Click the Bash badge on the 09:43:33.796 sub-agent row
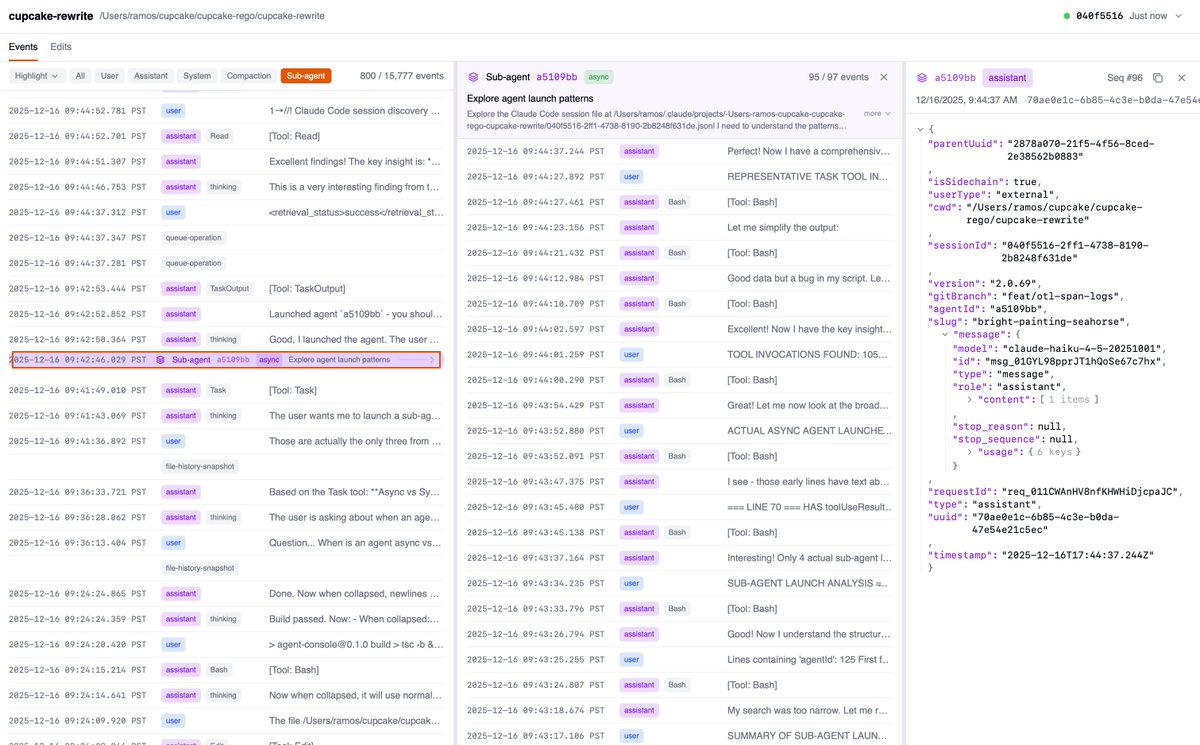Image resolution: width=1200 pixels, height=745 pixels. (678, 609)
